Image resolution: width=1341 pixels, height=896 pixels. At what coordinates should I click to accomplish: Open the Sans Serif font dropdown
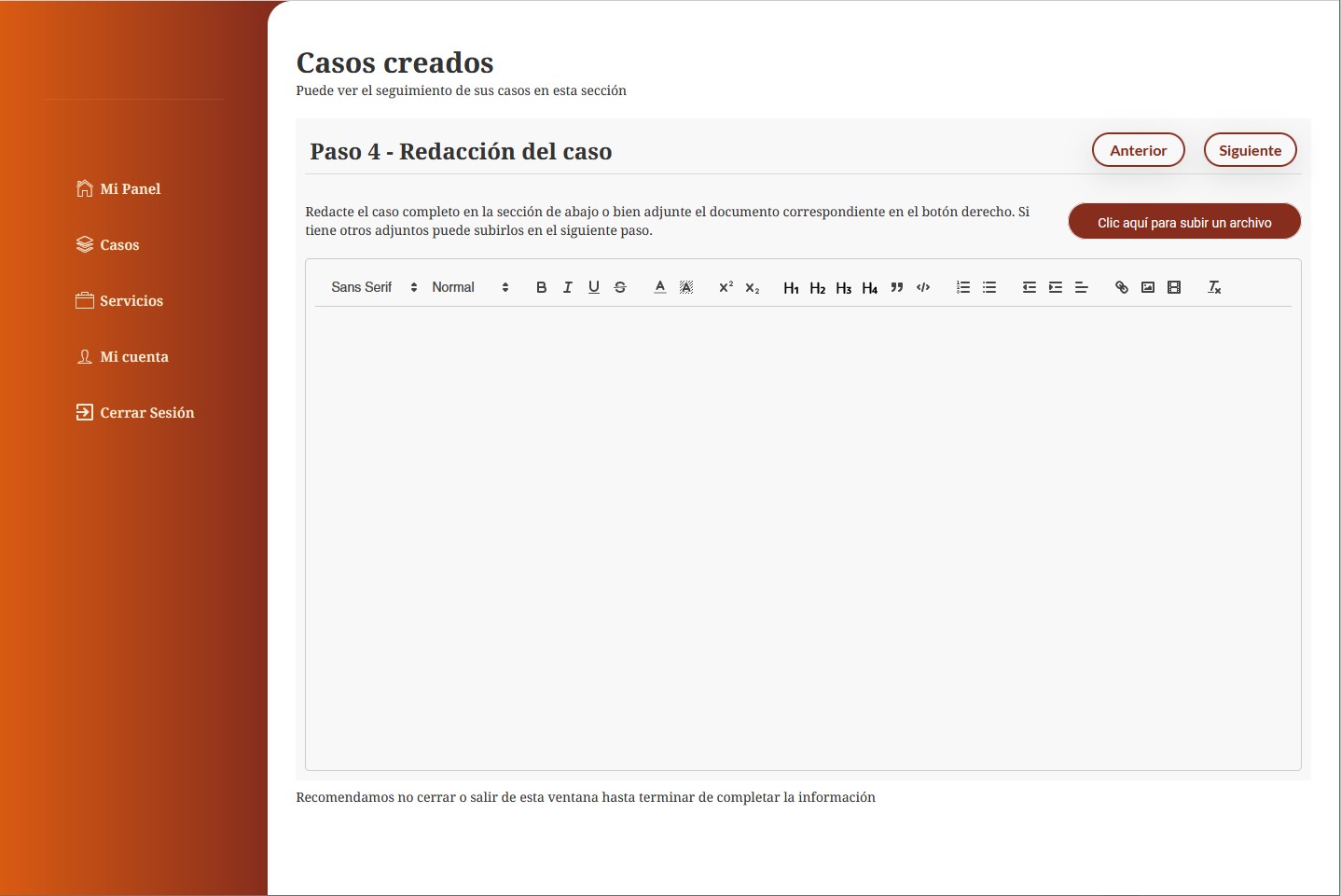point(374,287)
